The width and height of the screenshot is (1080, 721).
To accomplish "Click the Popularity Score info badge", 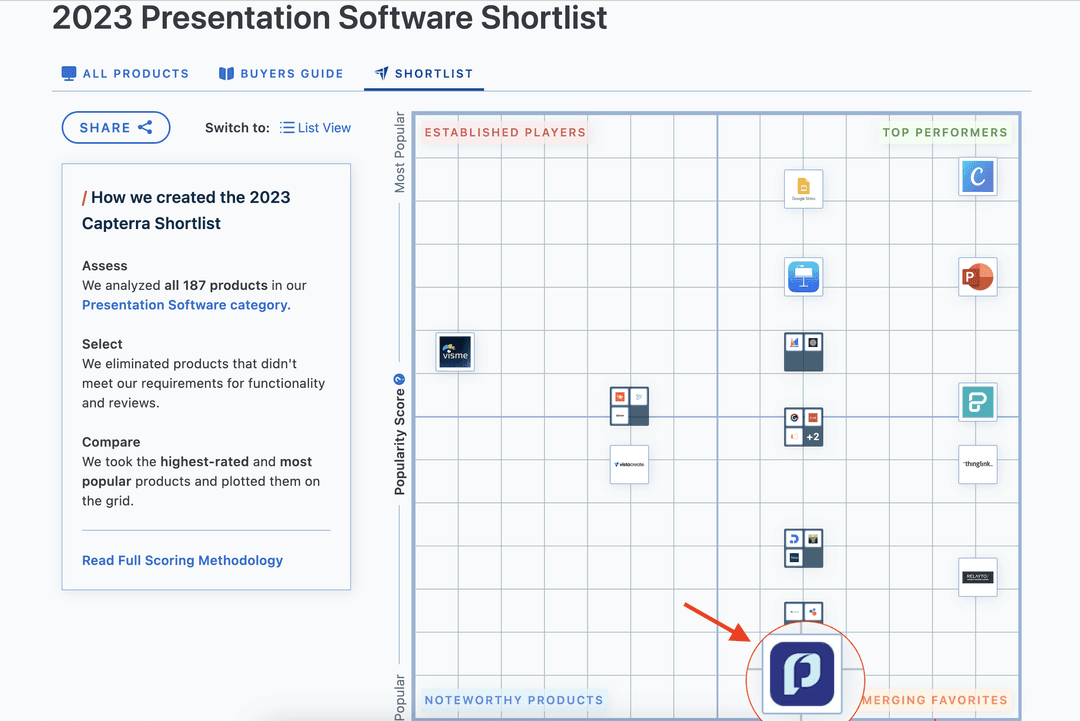I will pyautogui.click(x=399, y=379).
